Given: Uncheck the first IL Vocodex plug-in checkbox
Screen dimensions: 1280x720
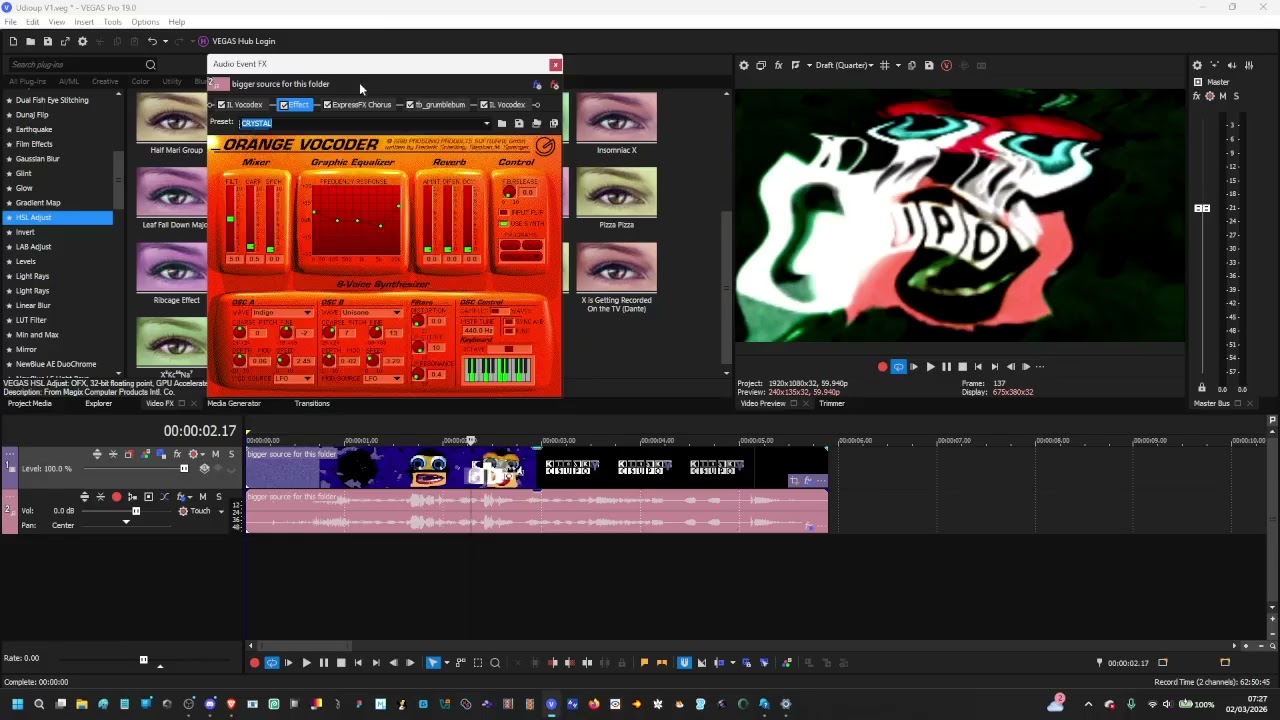Looking at the screenshot, I should (222, 104).
